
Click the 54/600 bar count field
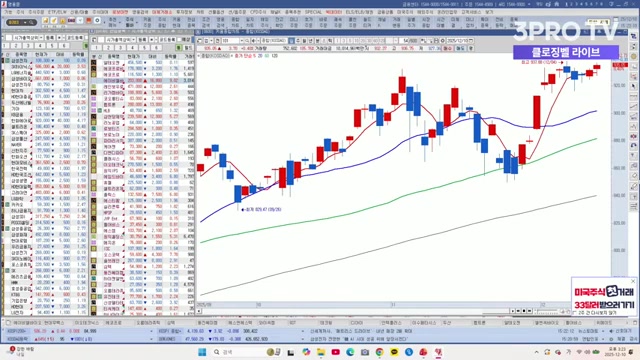point(408,41)
